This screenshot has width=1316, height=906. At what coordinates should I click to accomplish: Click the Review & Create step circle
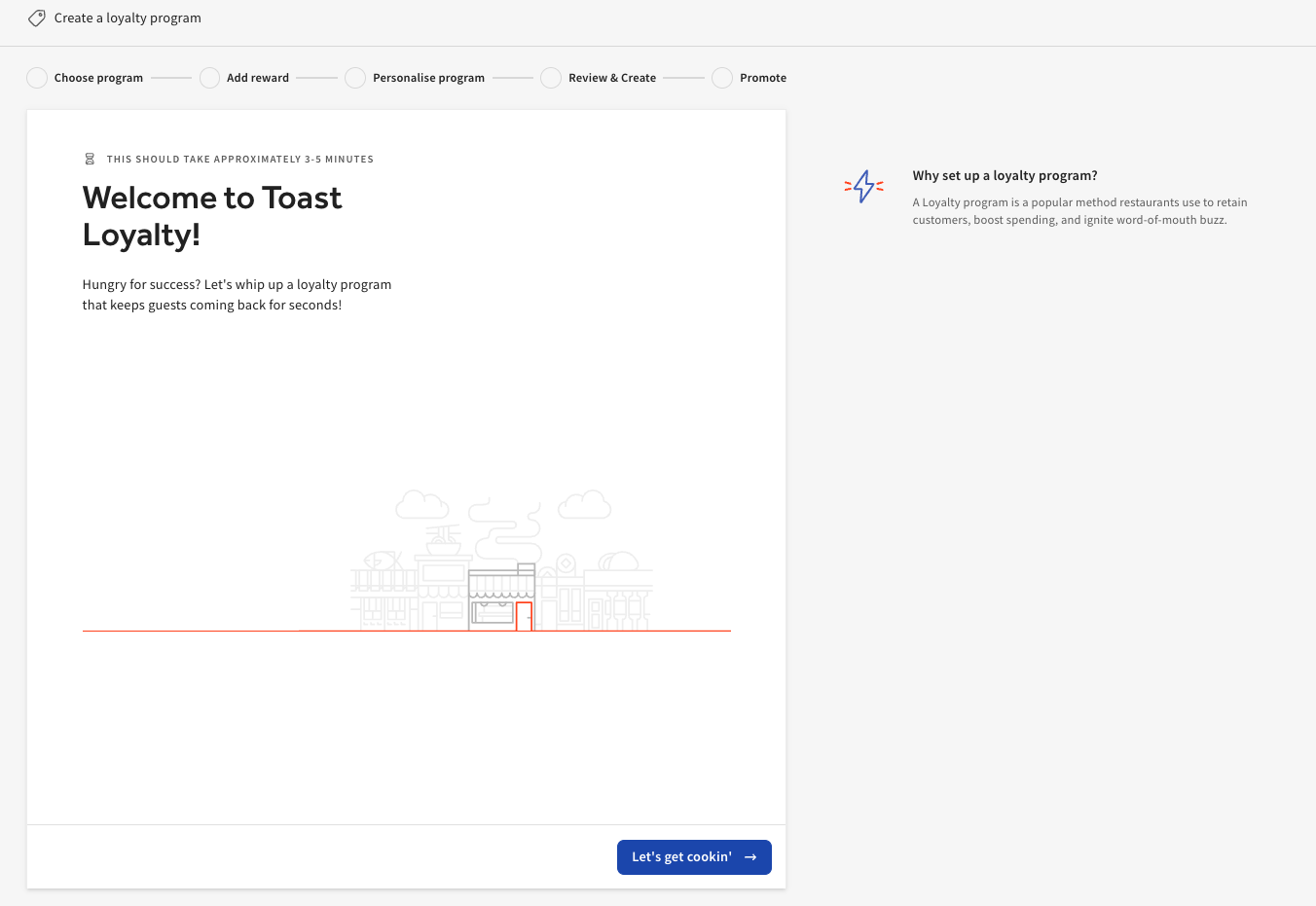pos(550,77)
